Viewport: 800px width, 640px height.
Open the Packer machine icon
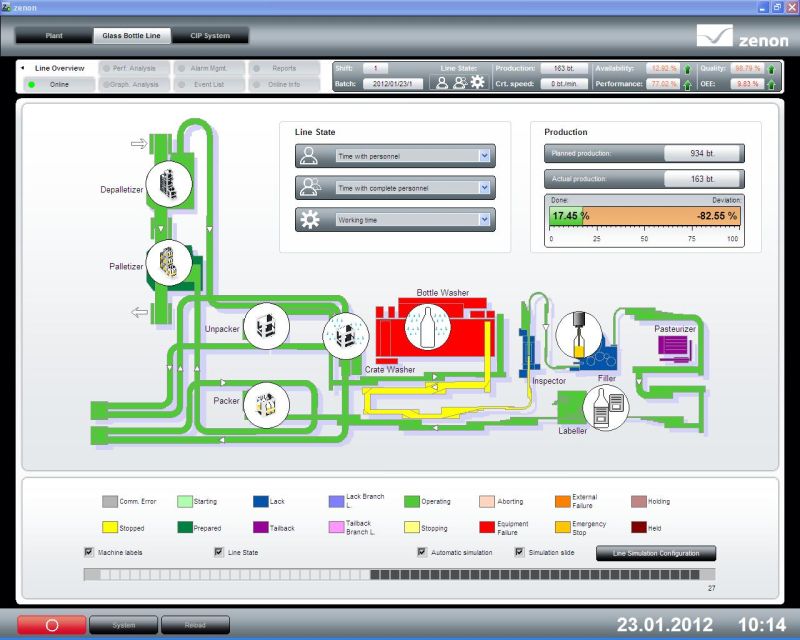tap(267, 404)
